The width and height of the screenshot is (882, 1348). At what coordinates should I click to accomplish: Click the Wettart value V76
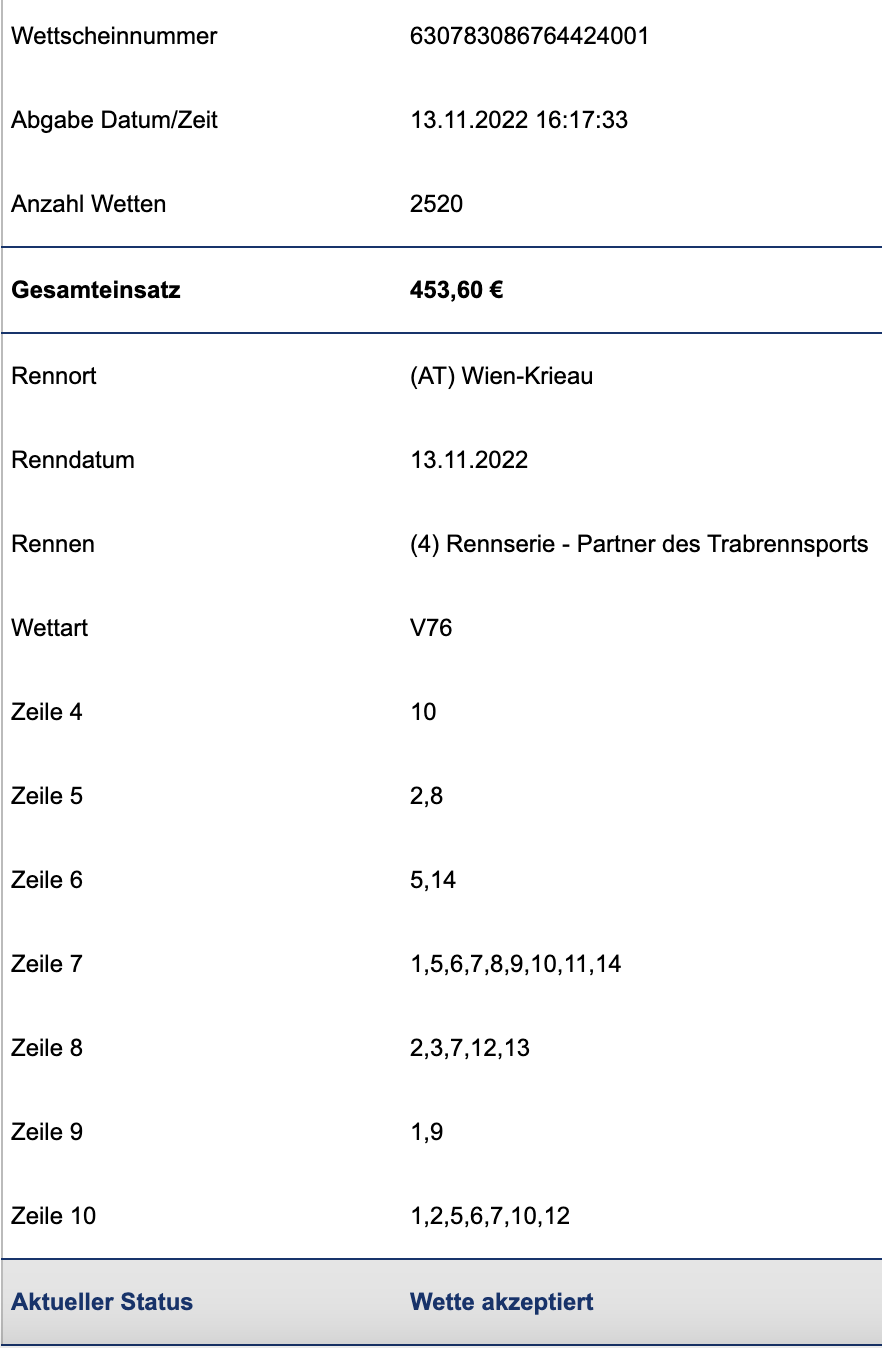(431, 628)
